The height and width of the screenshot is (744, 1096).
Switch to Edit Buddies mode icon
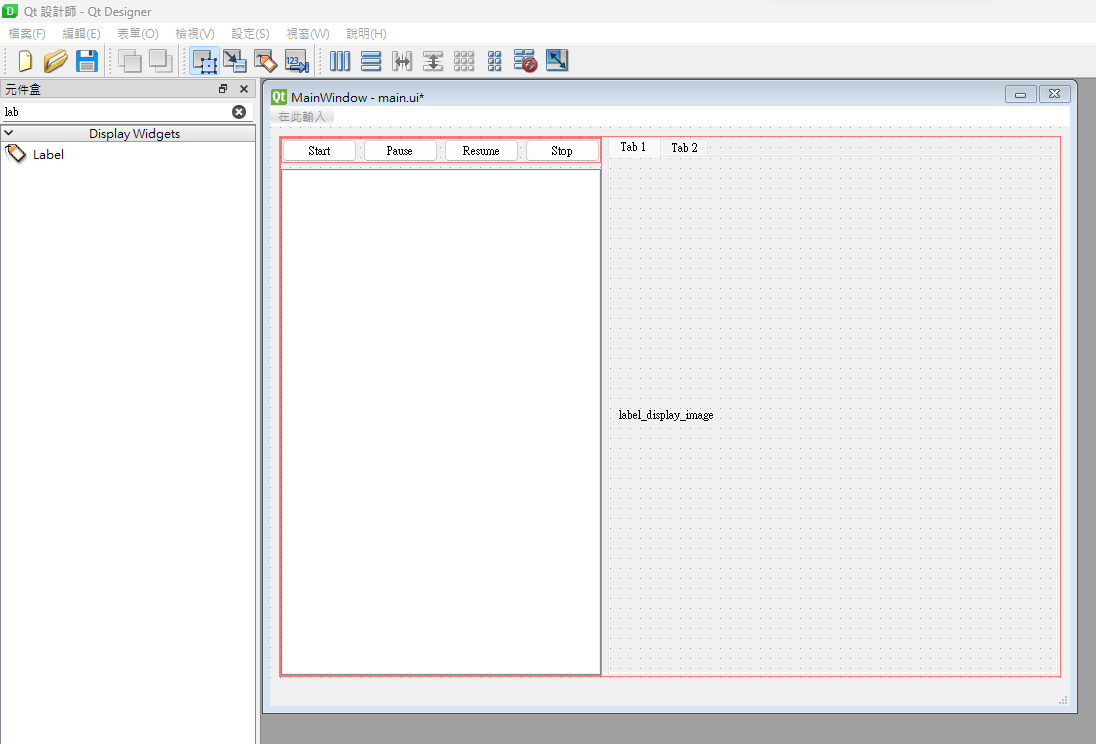[266, 61]
